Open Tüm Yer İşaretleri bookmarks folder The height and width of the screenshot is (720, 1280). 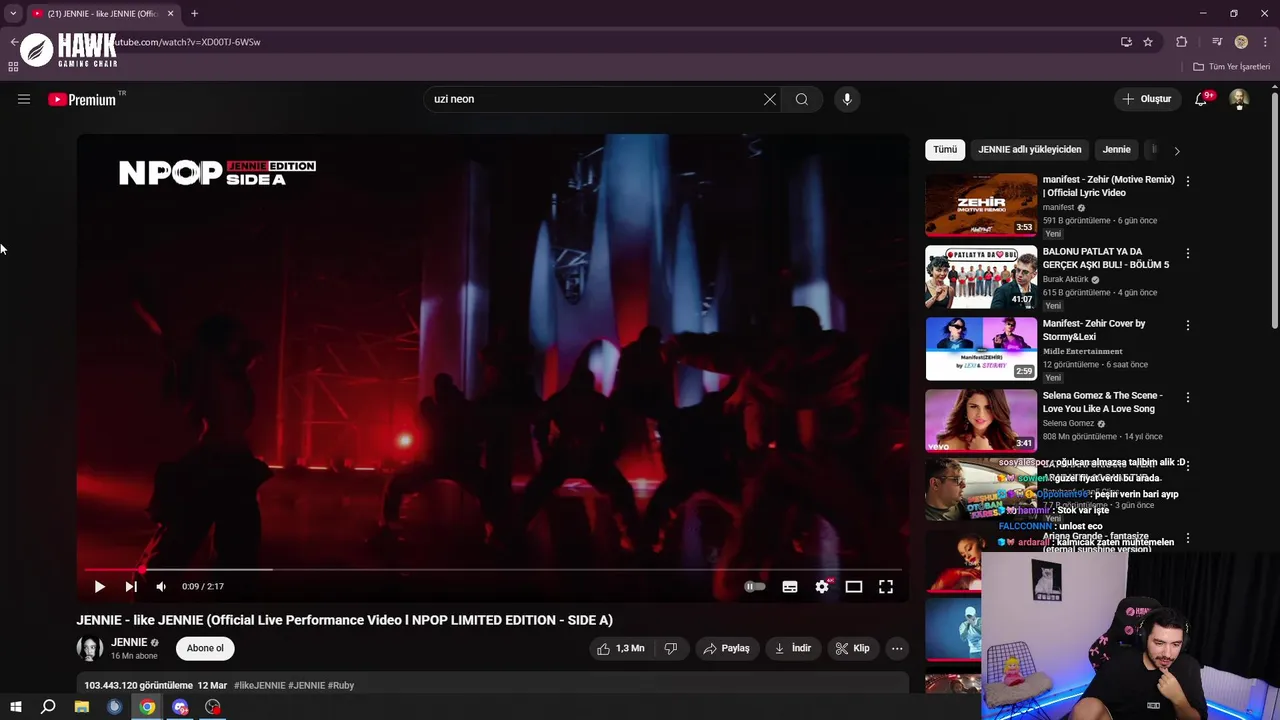click(1232, 67)
